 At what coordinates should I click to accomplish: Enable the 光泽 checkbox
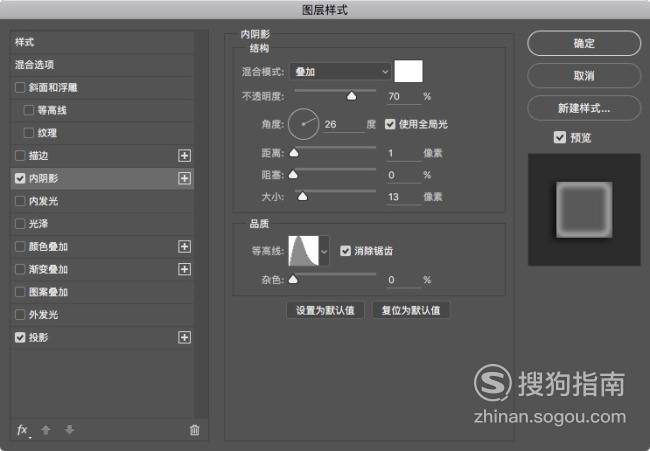coord(20,224)
